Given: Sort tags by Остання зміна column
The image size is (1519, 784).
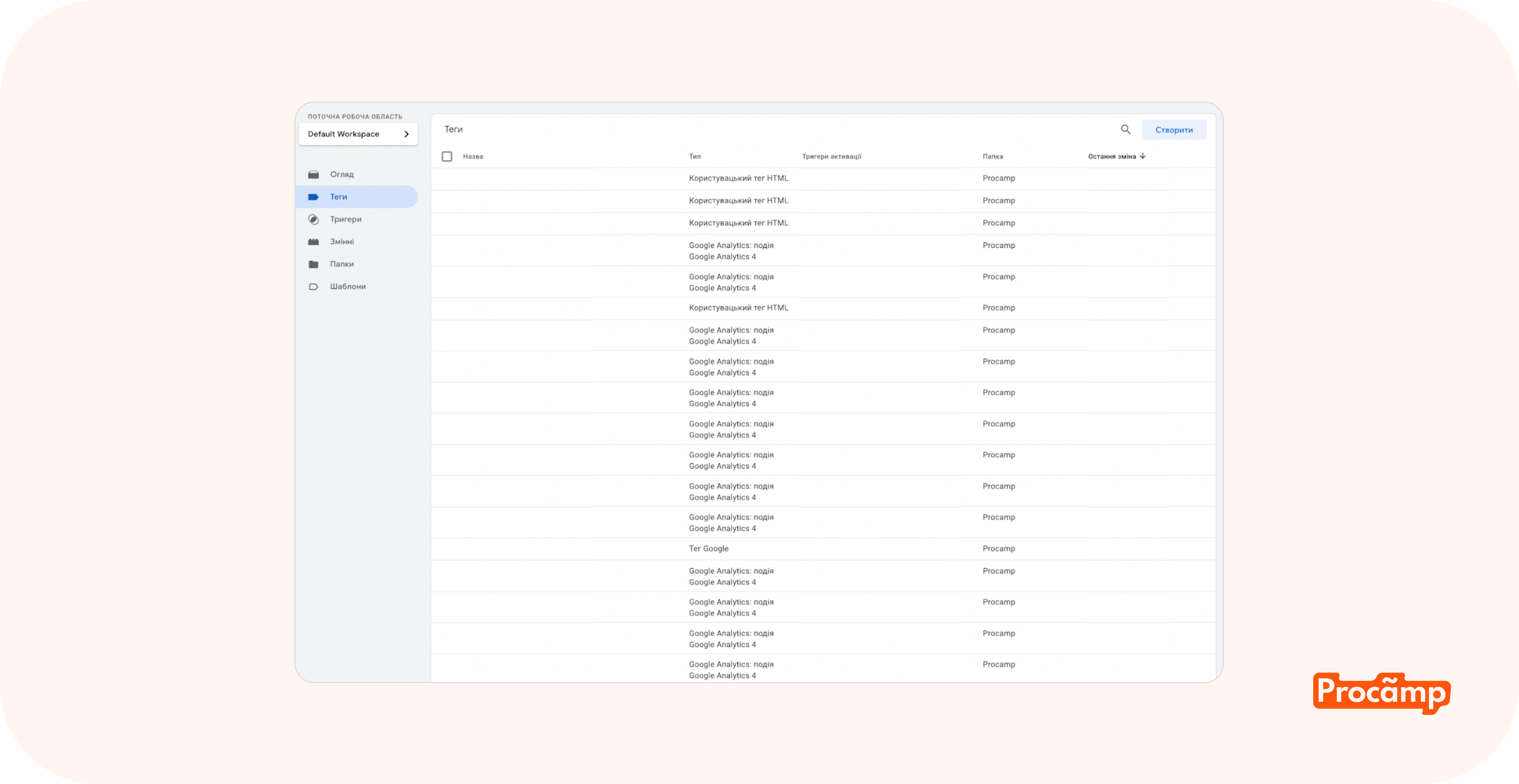Looking at the screenshot, I should (x=1112, y=156).
